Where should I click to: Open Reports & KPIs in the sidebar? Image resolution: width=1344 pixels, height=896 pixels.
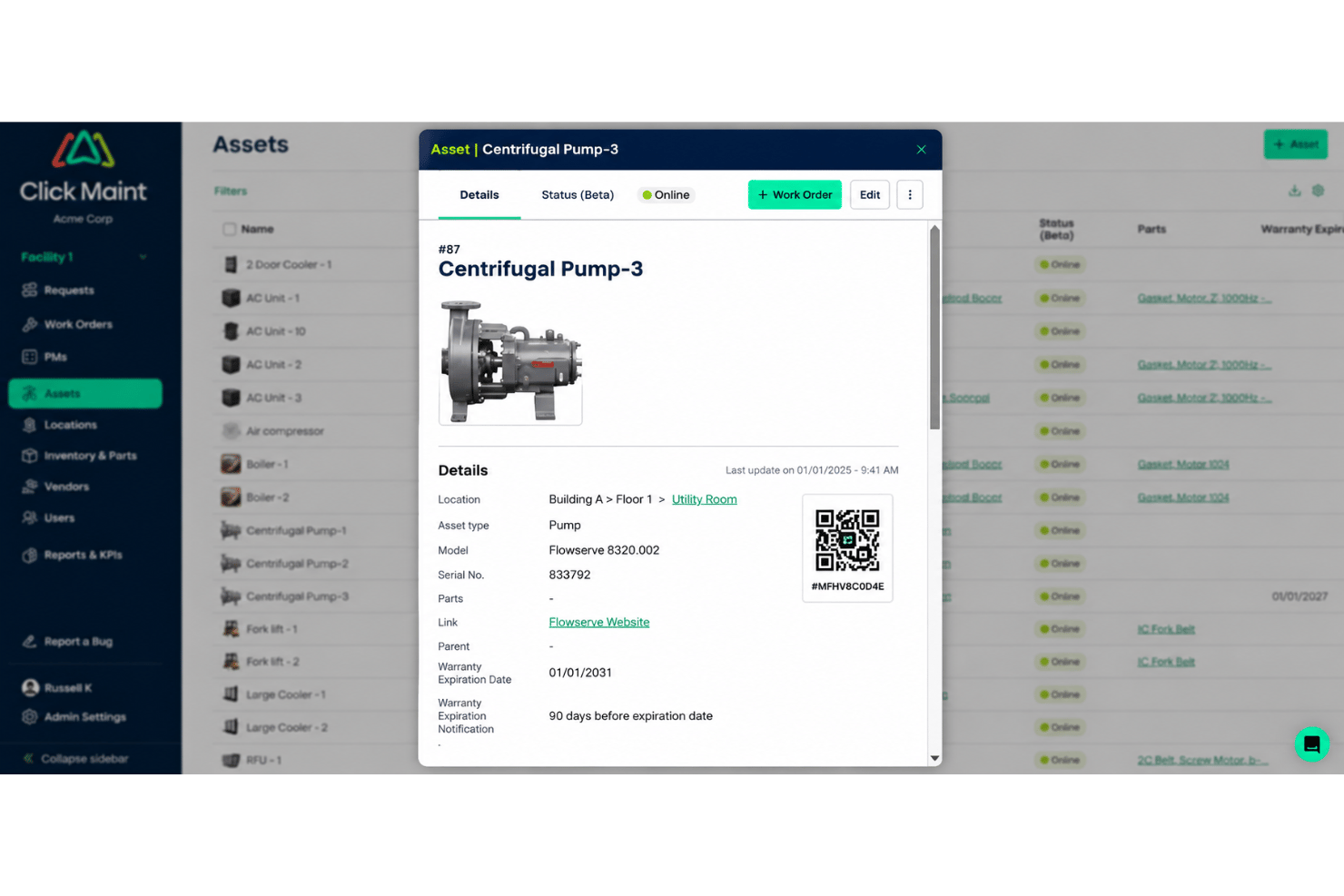click(83, 555)
